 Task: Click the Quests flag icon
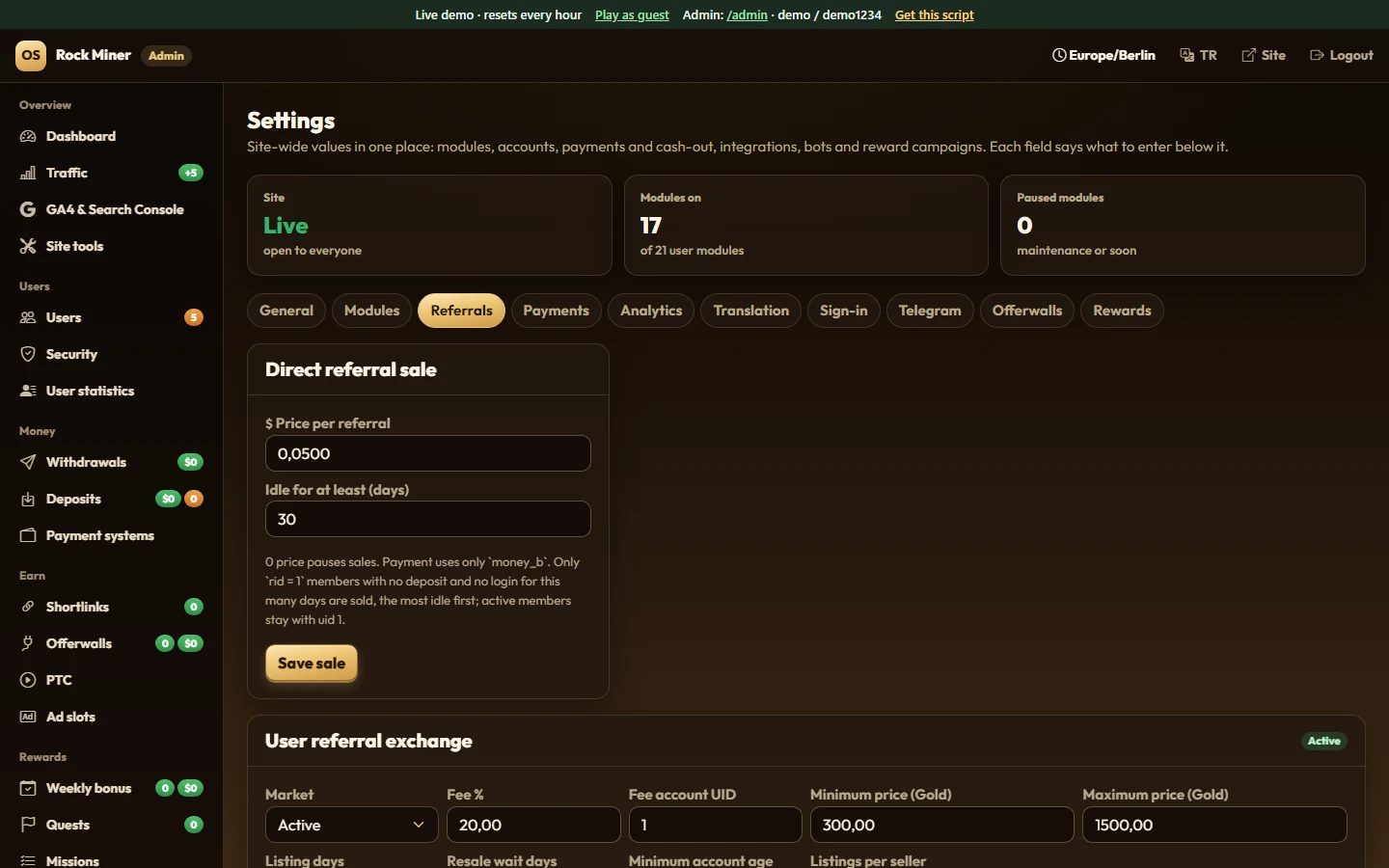28,825
